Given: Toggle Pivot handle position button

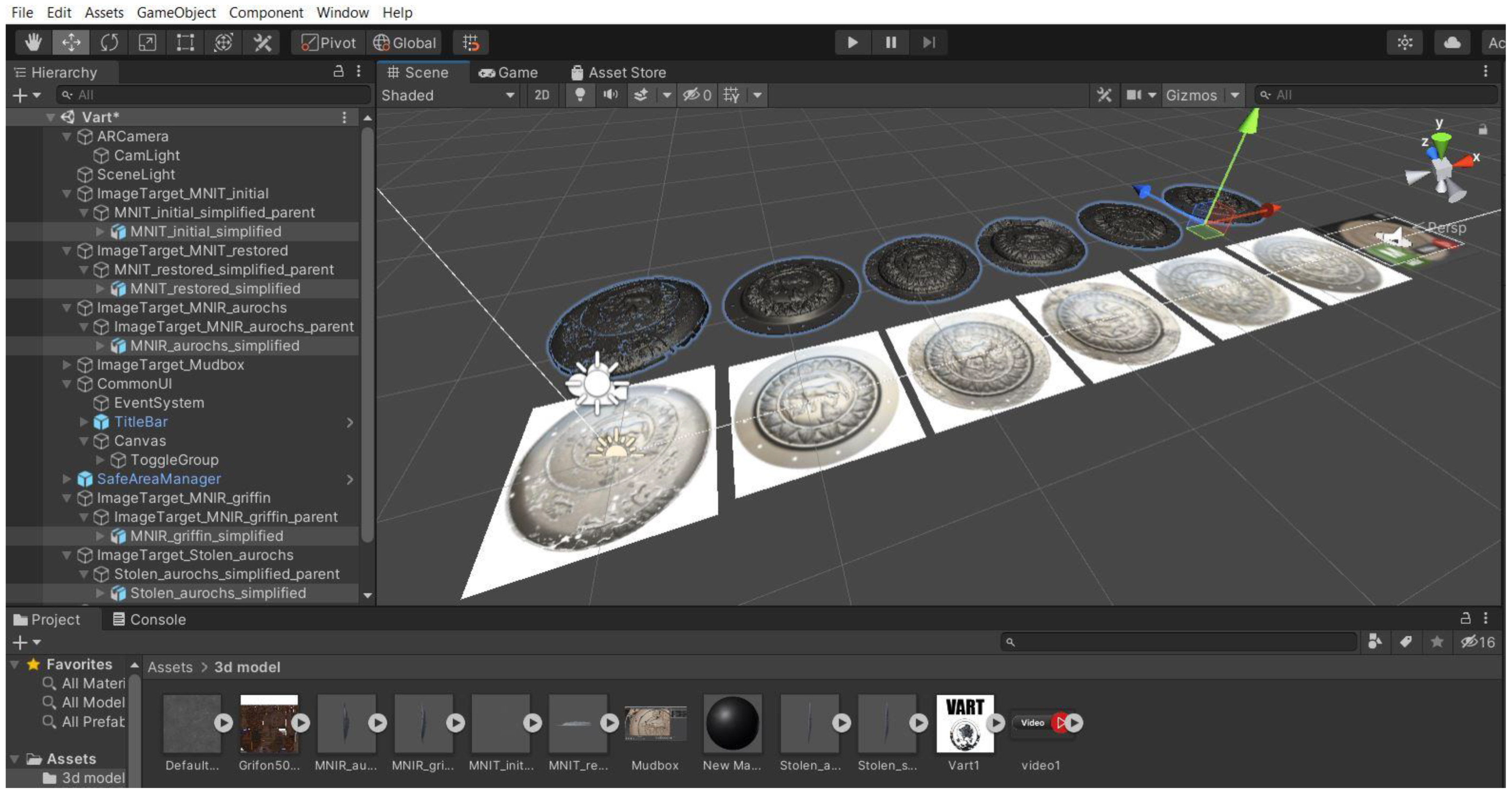Looking at the screenshot, I should click(x=329, y=42).
